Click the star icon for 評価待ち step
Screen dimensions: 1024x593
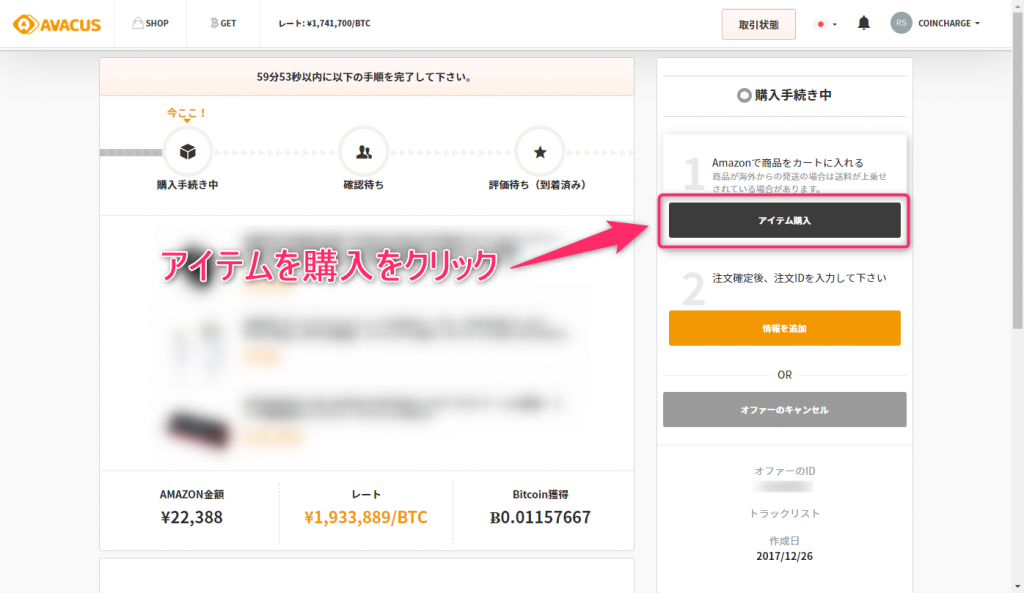[540, 152]
